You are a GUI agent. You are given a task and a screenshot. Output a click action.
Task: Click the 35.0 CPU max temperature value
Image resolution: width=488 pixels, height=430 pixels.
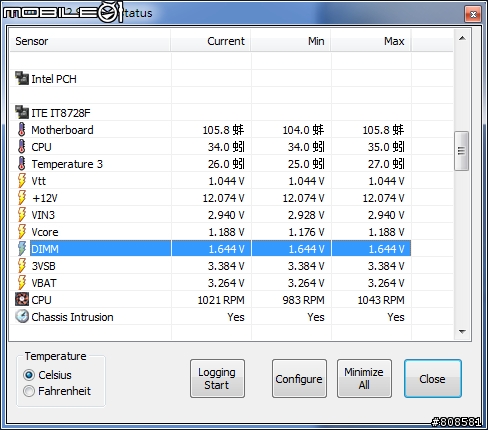coord(386,147)
